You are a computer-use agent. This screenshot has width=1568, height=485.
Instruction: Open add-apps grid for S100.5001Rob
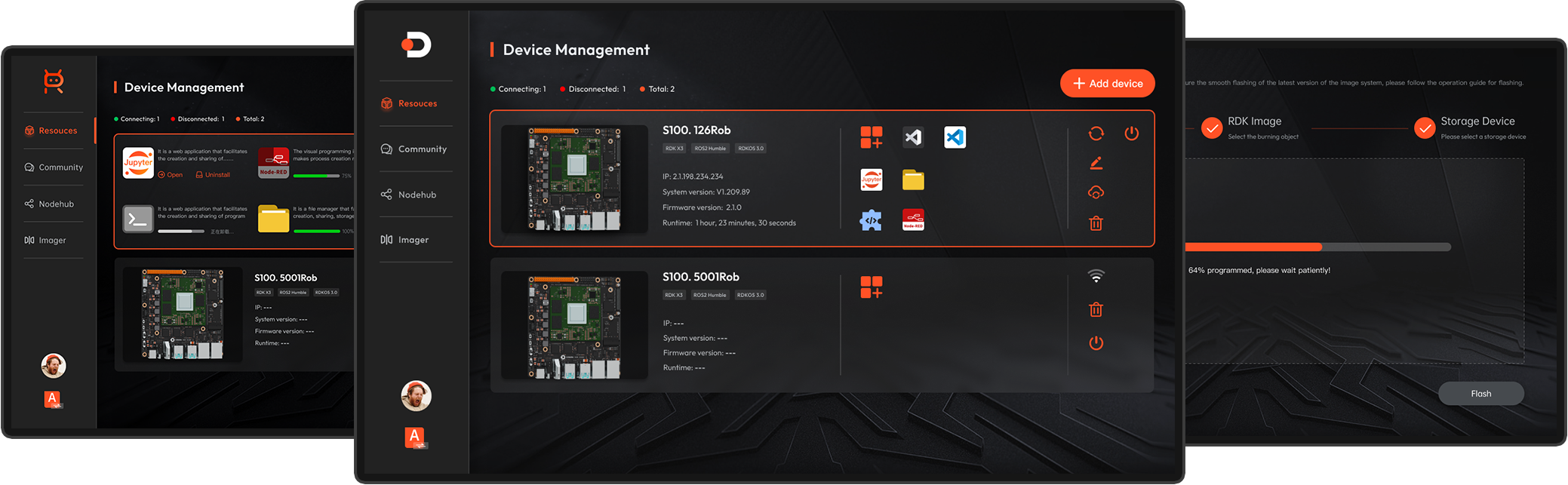pyautogui.click(x=871, y=287)
